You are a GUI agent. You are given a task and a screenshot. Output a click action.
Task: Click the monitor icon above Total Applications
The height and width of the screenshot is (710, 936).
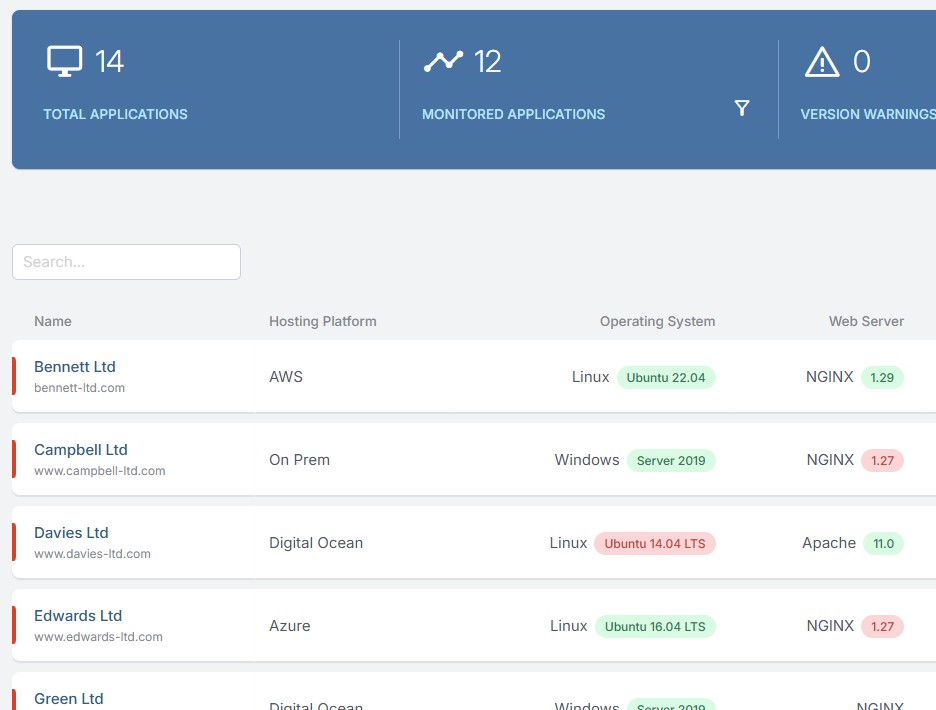(66, 59)
